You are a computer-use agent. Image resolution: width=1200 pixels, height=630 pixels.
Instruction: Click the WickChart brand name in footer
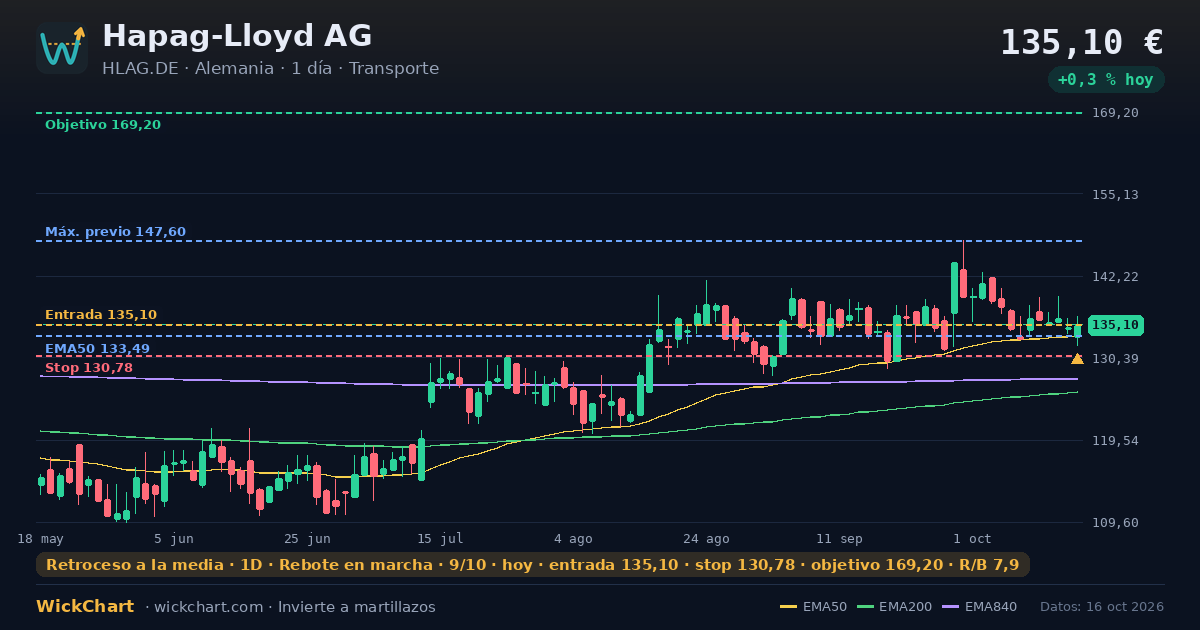click(x=85, y=607)
